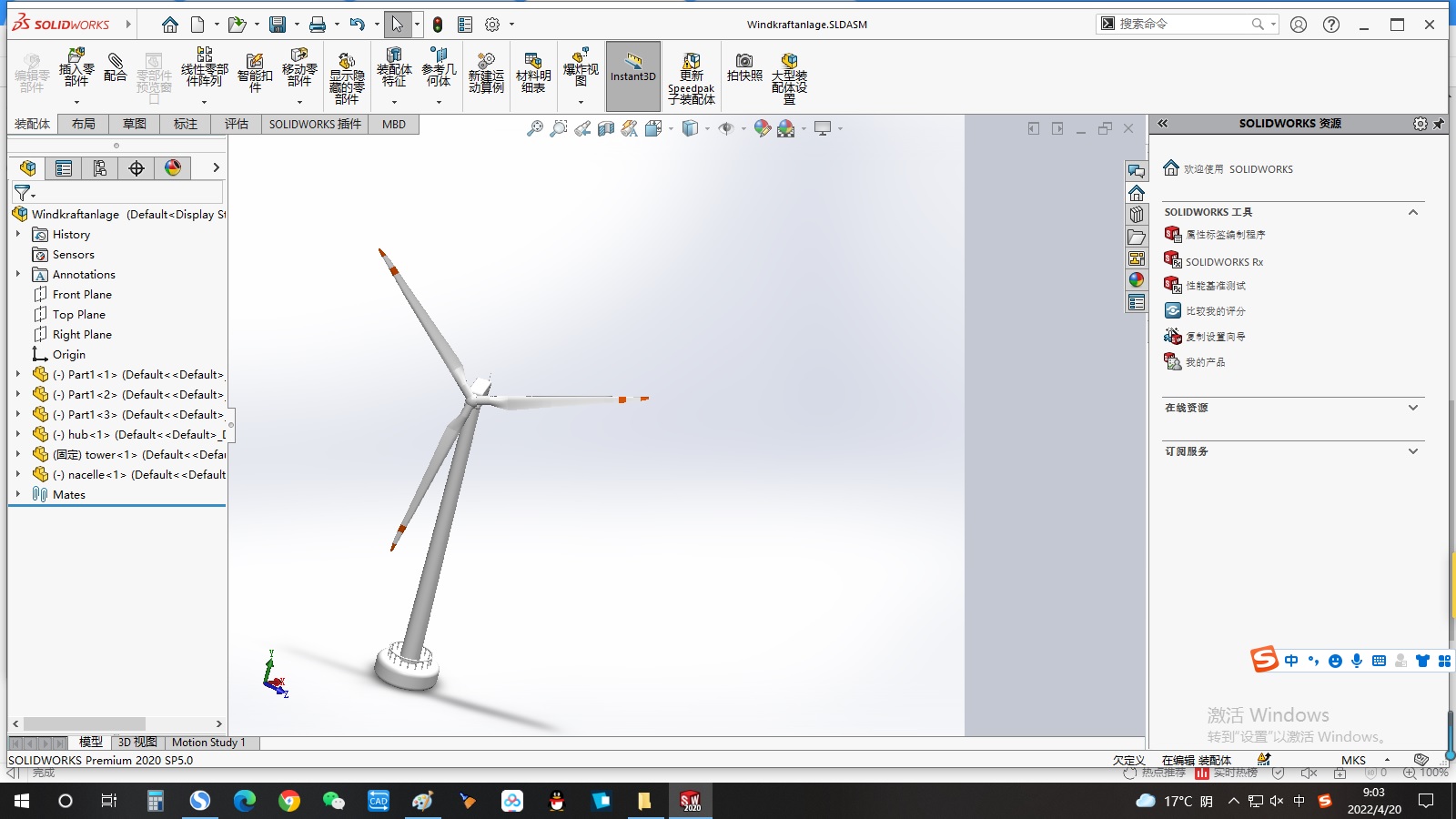This screenshot has width=1456, height=819.
Task: Expand the Part1<1> component node
Action: coord(18,374)
